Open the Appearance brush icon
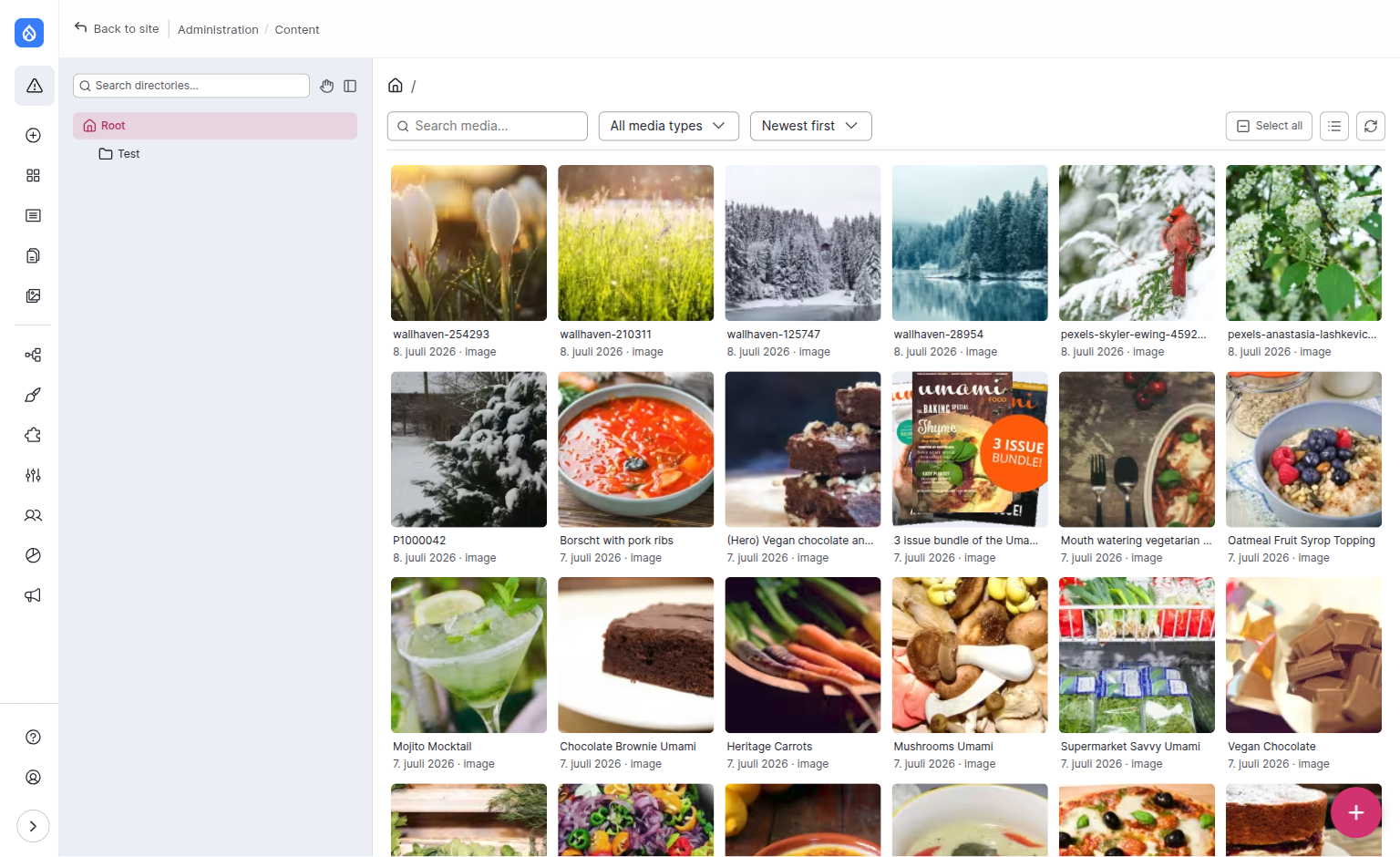Image resolution: width=1400 pixels, height=857 pixels. [x=34, y=395]
